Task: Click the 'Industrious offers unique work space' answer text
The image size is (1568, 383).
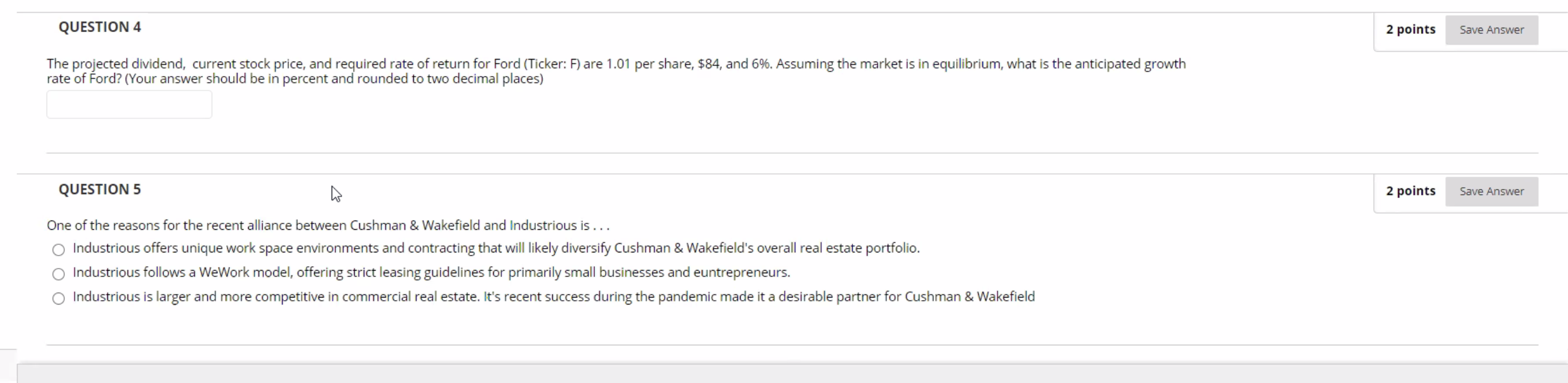Action: click(496, 248)
